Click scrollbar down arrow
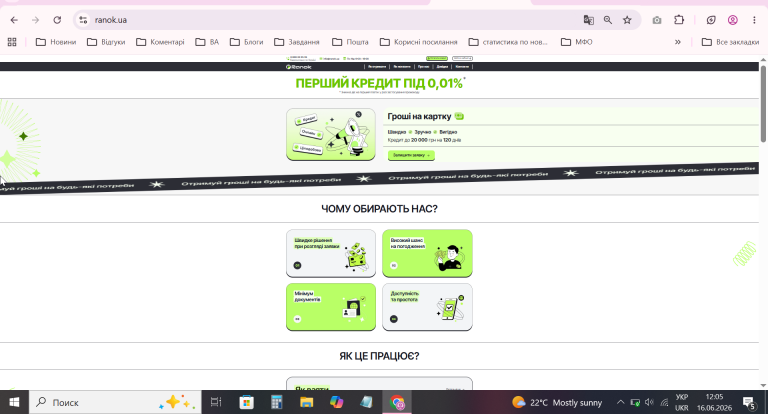The height and width of the screenshot is (414, 768). (x=763, y=386)
